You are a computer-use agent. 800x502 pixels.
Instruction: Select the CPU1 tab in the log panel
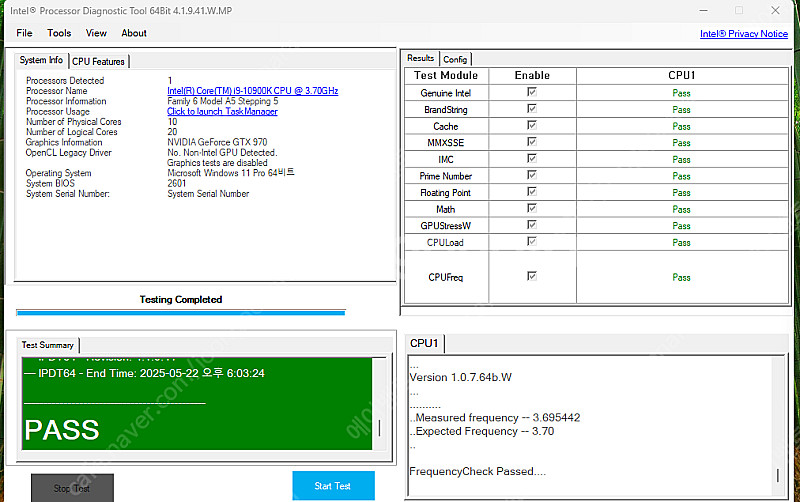424,343
